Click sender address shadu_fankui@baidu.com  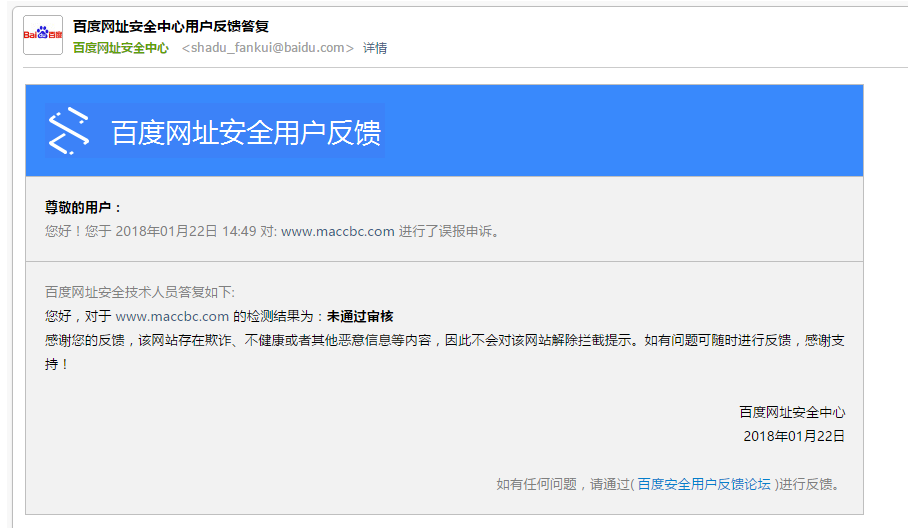(x=268, y=48)
